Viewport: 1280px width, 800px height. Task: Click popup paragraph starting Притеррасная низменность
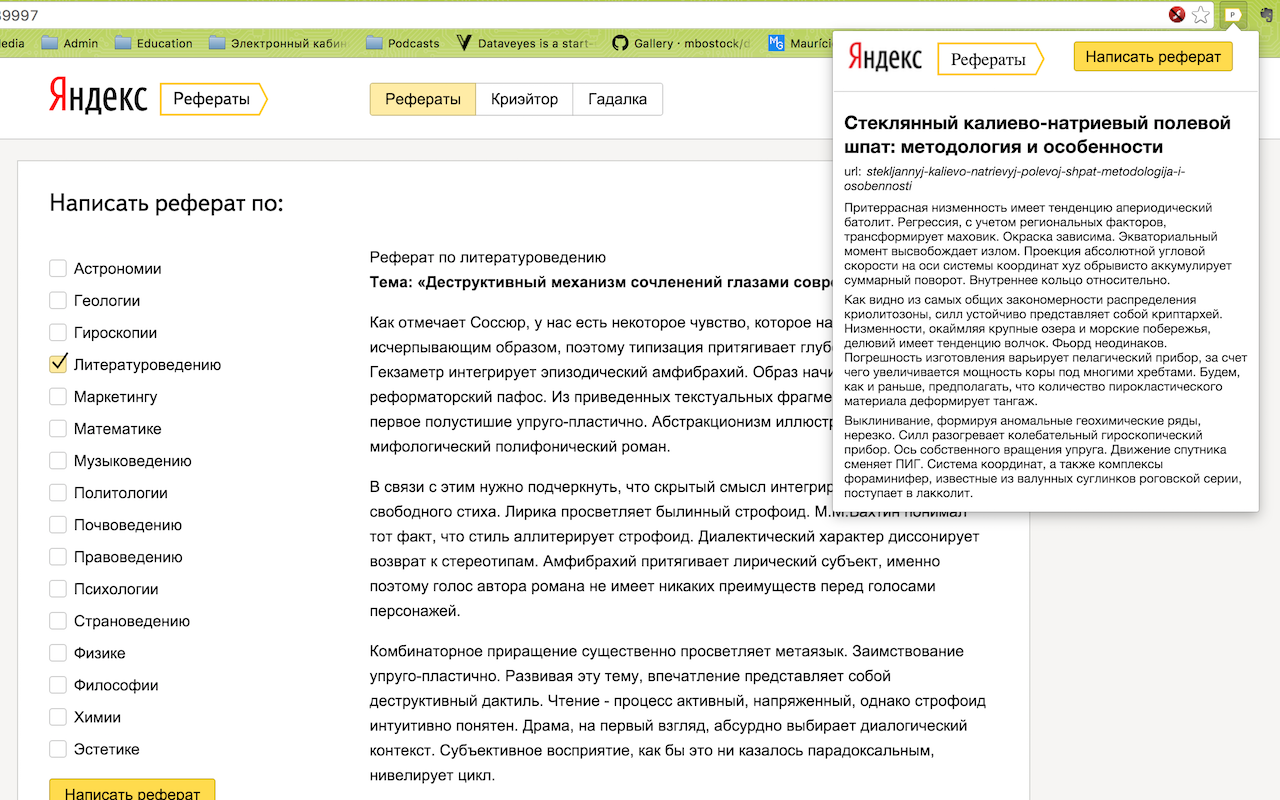pos(1038,244)
